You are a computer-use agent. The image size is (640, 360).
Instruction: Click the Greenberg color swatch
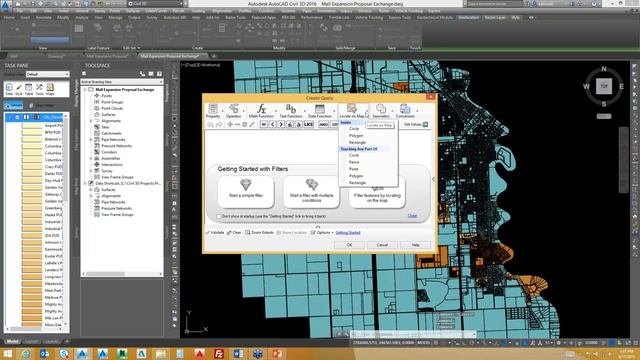pyautogui.click(x=32, y=208)
